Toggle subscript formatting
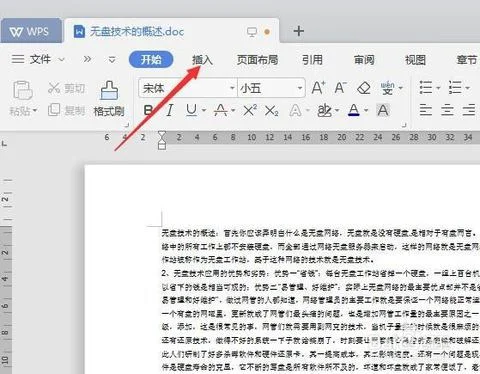Image resolution: width=480 pixels, height=374 pixels. [272, 111]
